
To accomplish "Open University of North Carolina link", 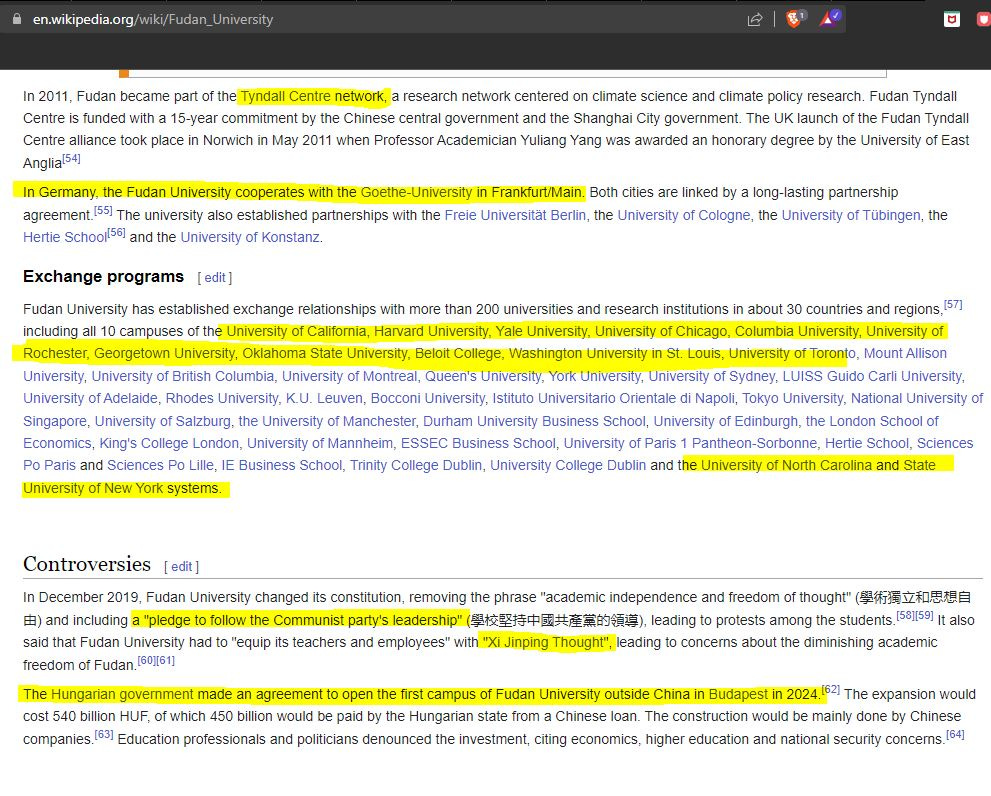I will point(786,465).
